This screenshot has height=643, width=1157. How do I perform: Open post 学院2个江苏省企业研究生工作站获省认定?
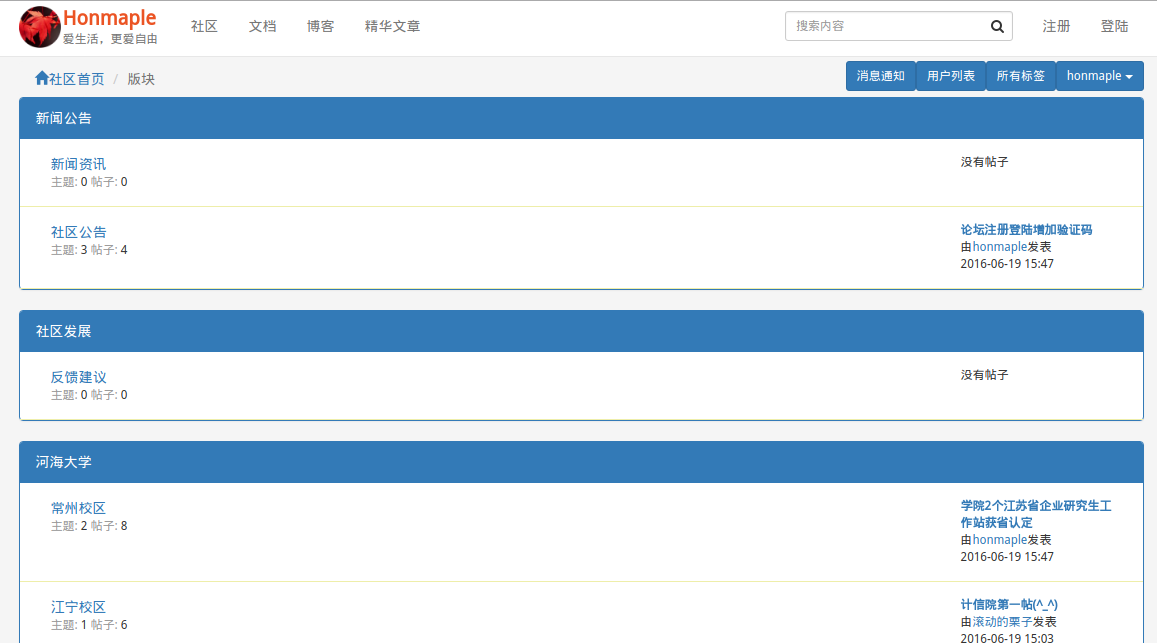(x=1035, y=514)
